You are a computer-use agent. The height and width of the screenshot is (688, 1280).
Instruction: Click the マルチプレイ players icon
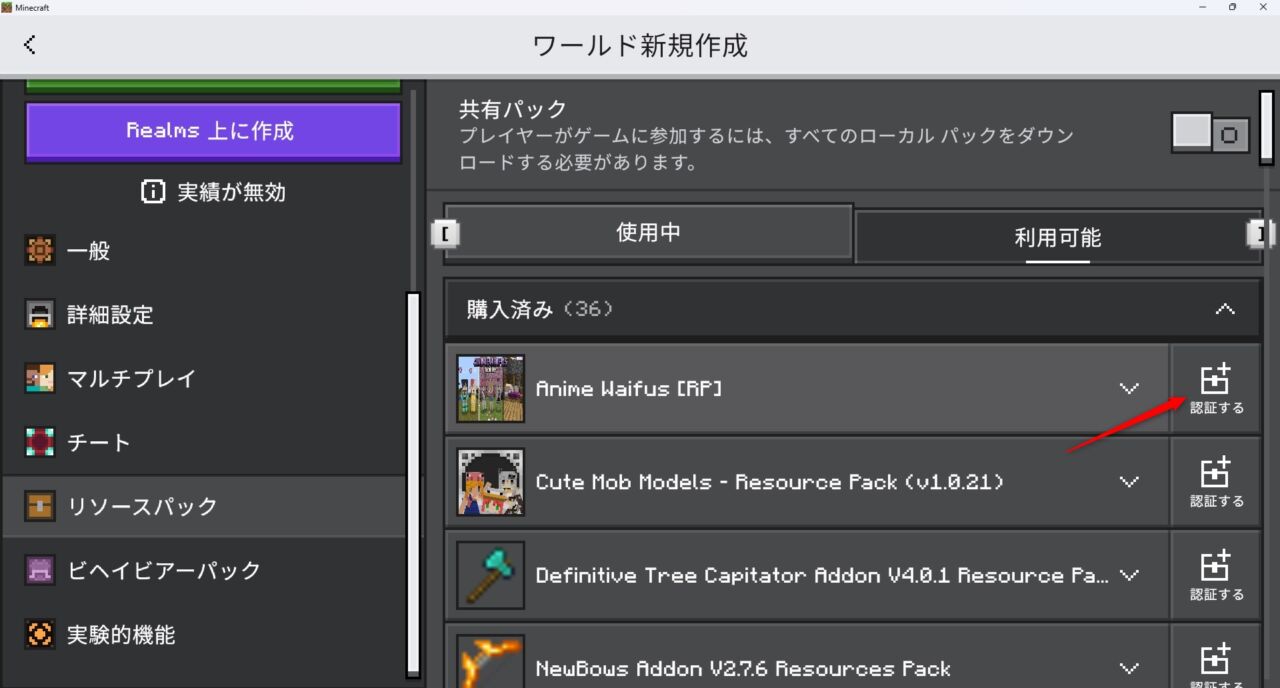pos(40,379)
